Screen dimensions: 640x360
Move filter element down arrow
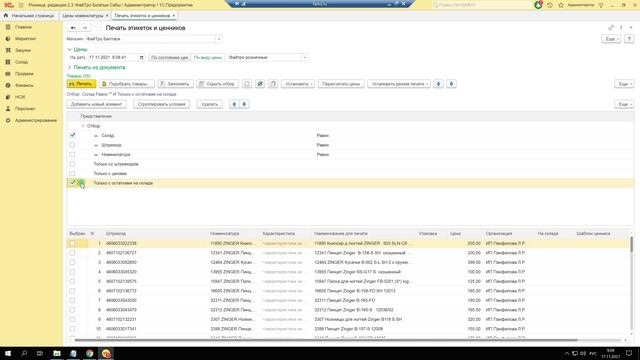(244, 104)
